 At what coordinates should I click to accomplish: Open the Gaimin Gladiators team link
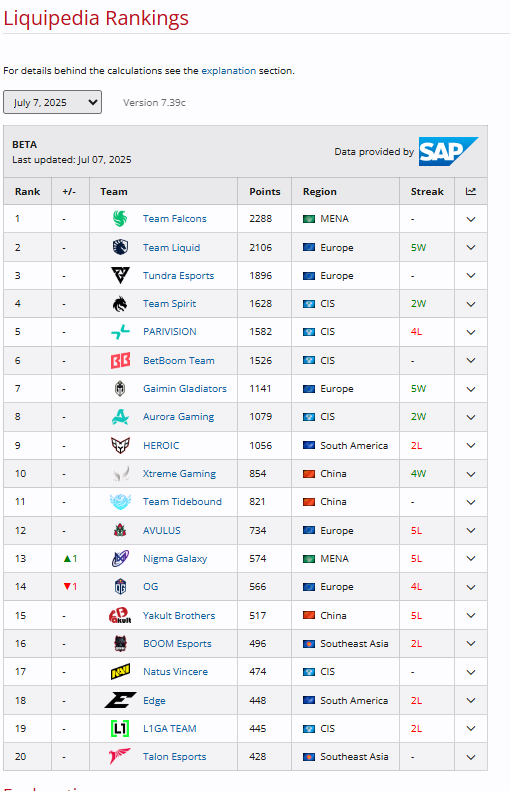pyautogui.click(x=185, y=388)
